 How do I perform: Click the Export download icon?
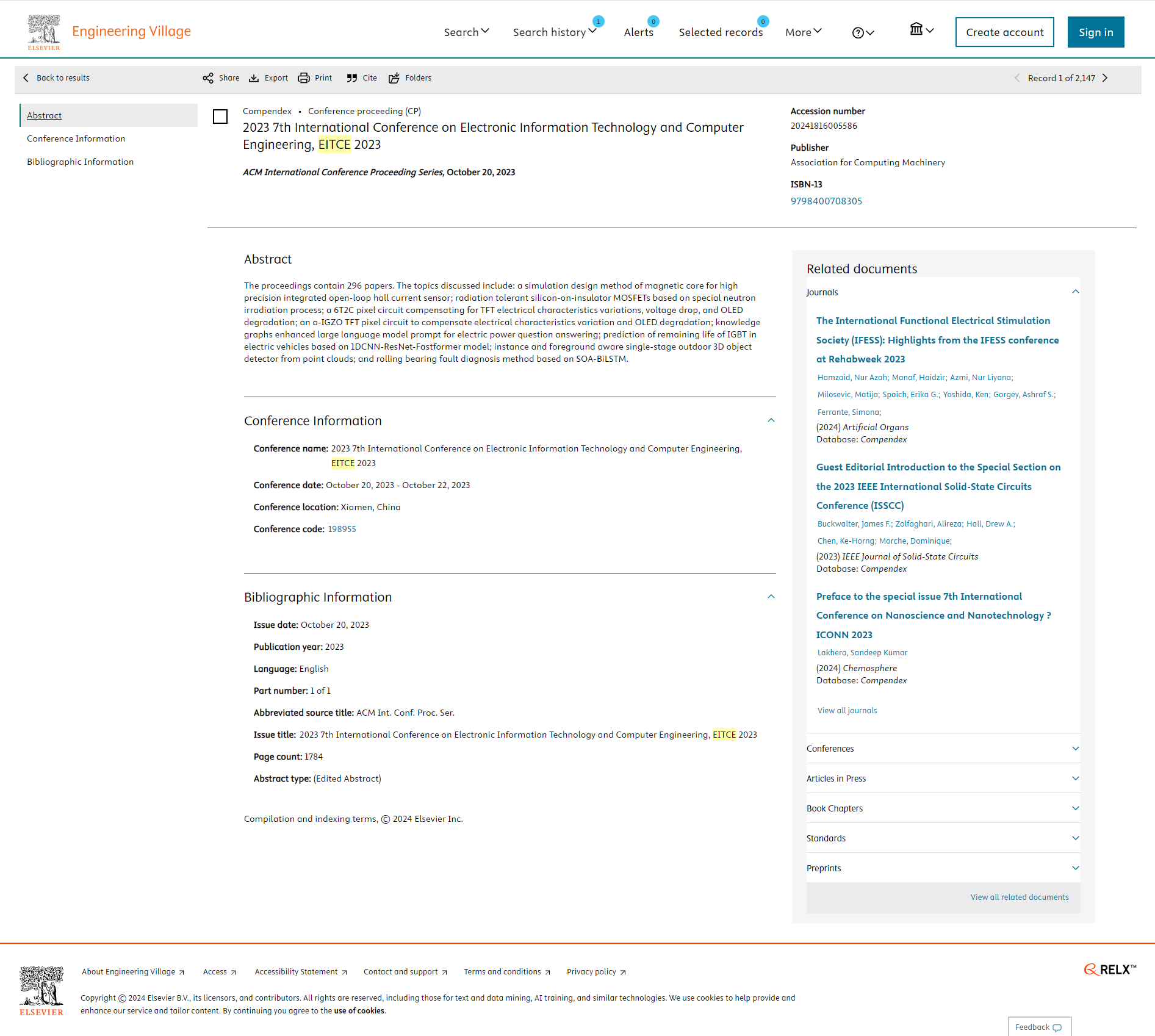(254, 78)
